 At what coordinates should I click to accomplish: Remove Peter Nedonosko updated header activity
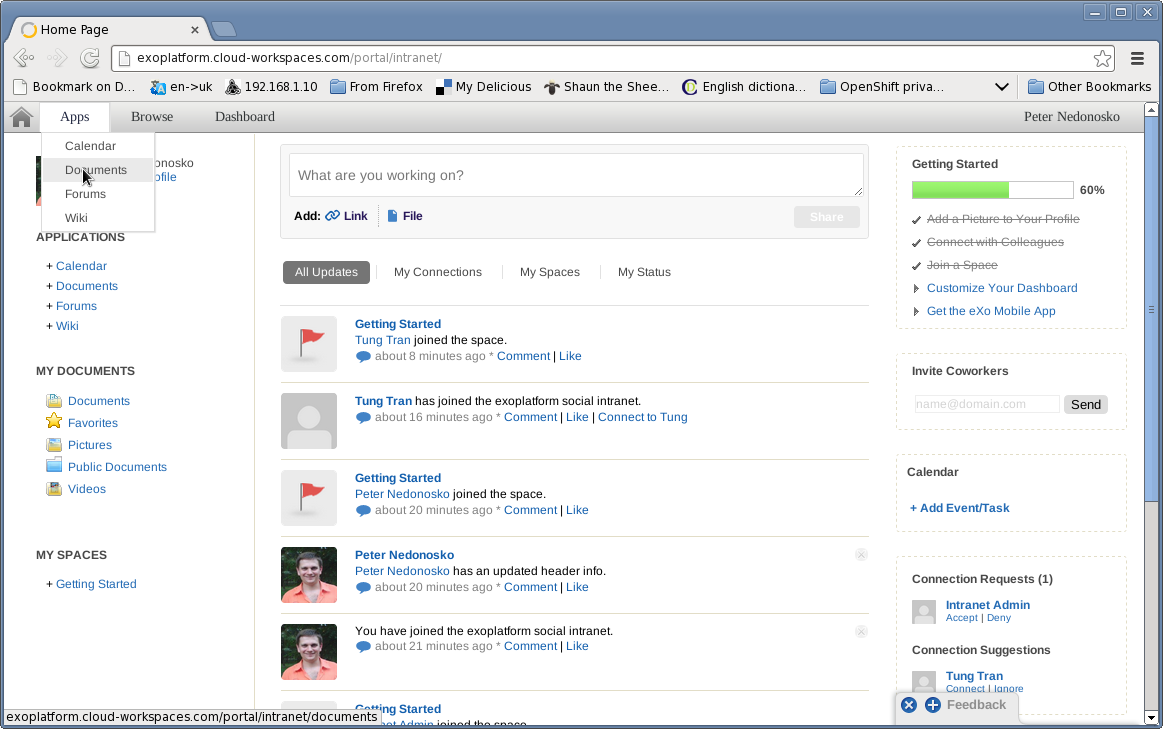coord(860,555)
